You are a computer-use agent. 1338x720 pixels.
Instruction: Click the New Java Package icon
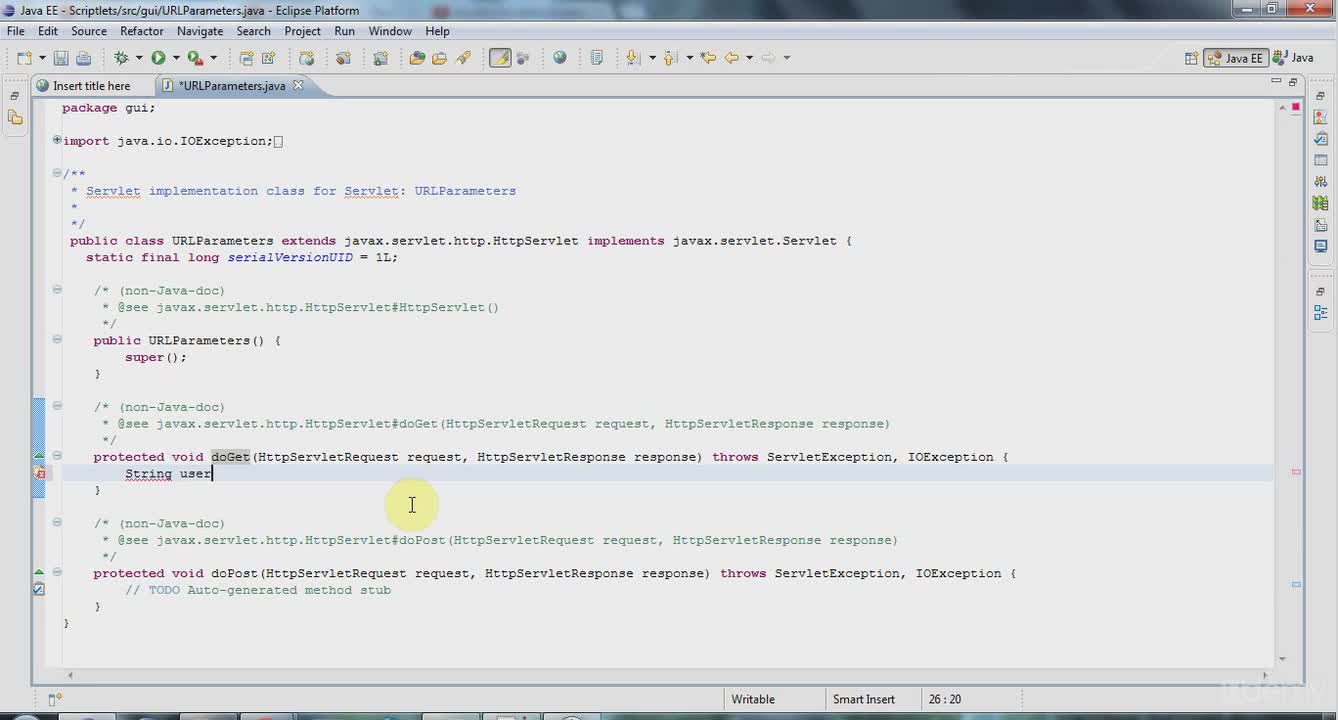247,58
